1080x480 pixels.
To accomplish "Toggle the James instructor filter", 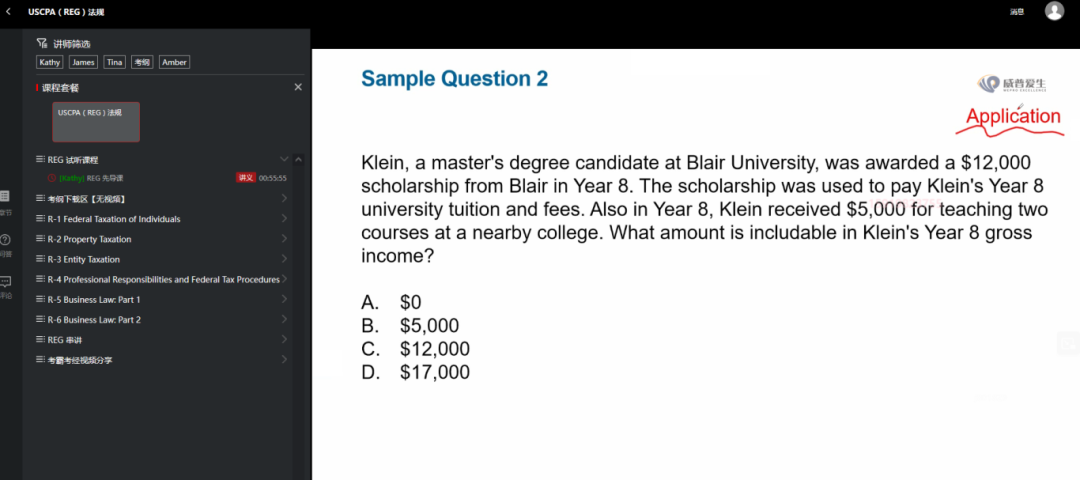I will click(83, 62).
